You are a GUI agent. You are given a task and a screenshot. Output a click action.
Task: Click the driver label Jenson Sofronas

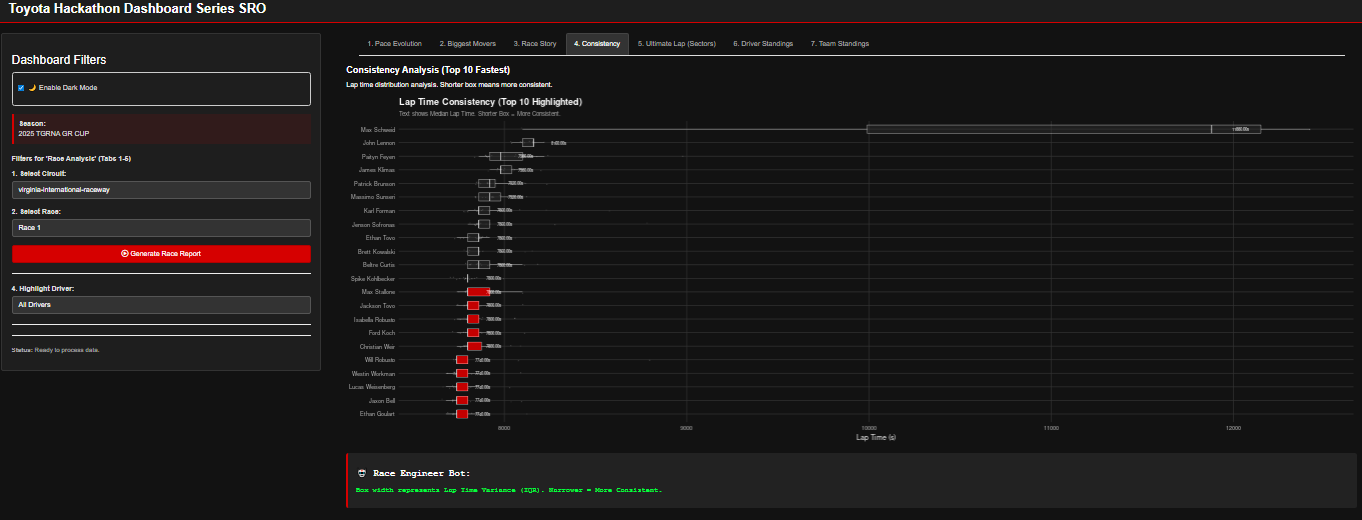(x=374, y=224)
